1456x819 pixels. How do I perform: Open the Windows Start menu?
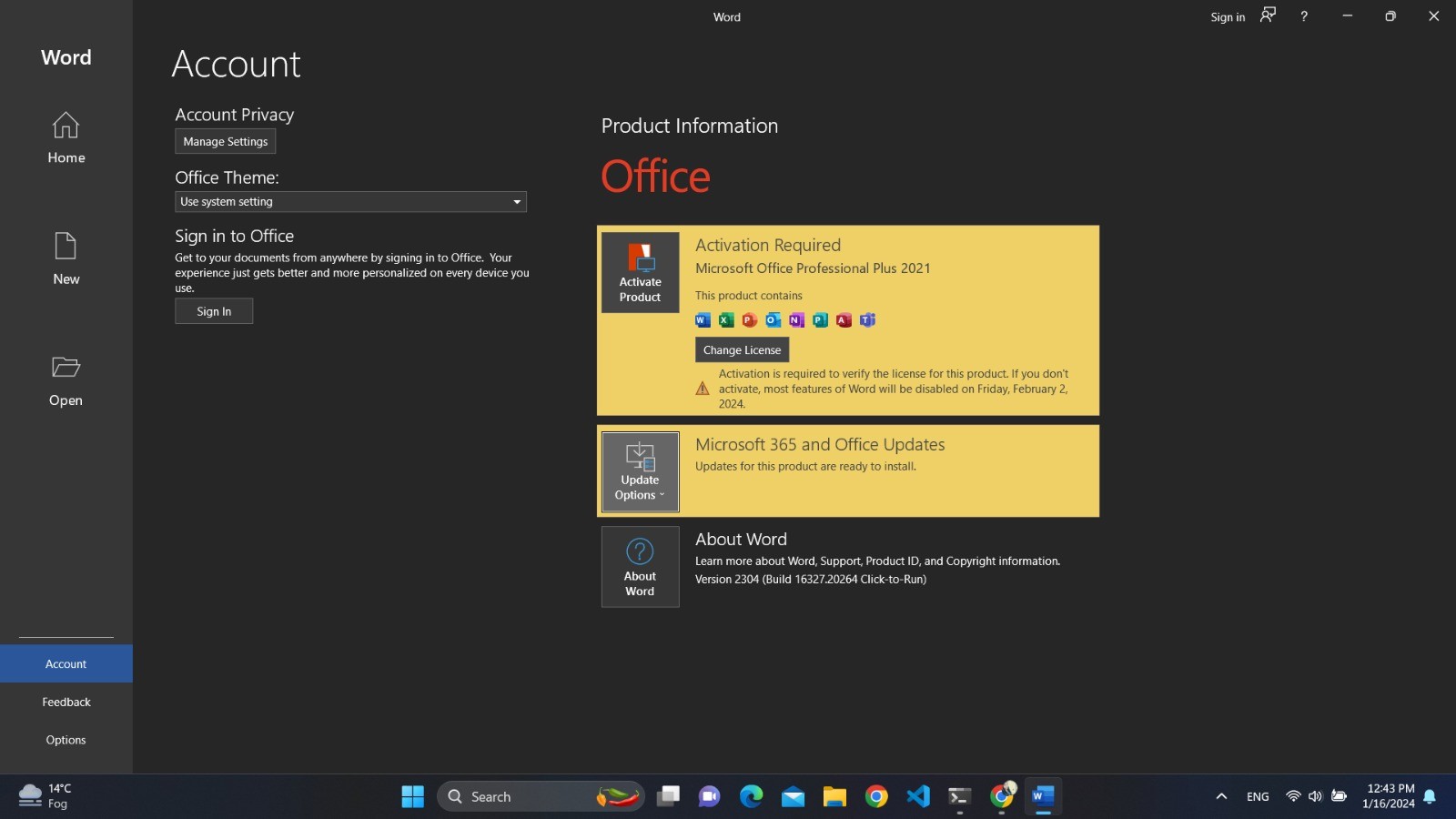coord(412,796)
